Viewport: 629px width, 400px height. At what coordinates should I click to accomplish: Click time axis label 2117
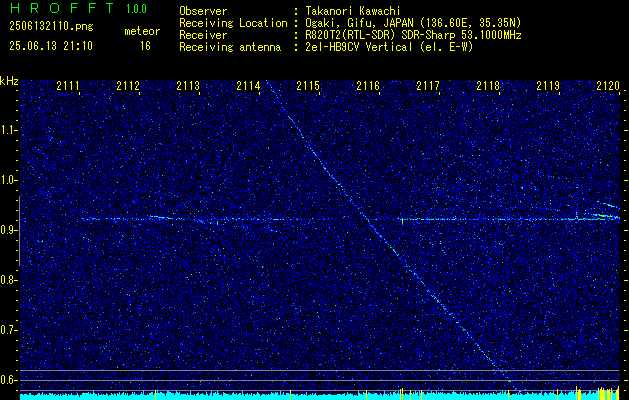pyautogui.click(x=428, y=85)
